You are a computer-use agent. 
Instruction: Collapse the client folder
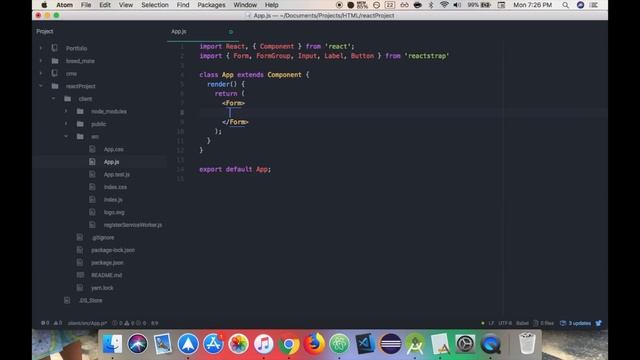coord(53,99)
